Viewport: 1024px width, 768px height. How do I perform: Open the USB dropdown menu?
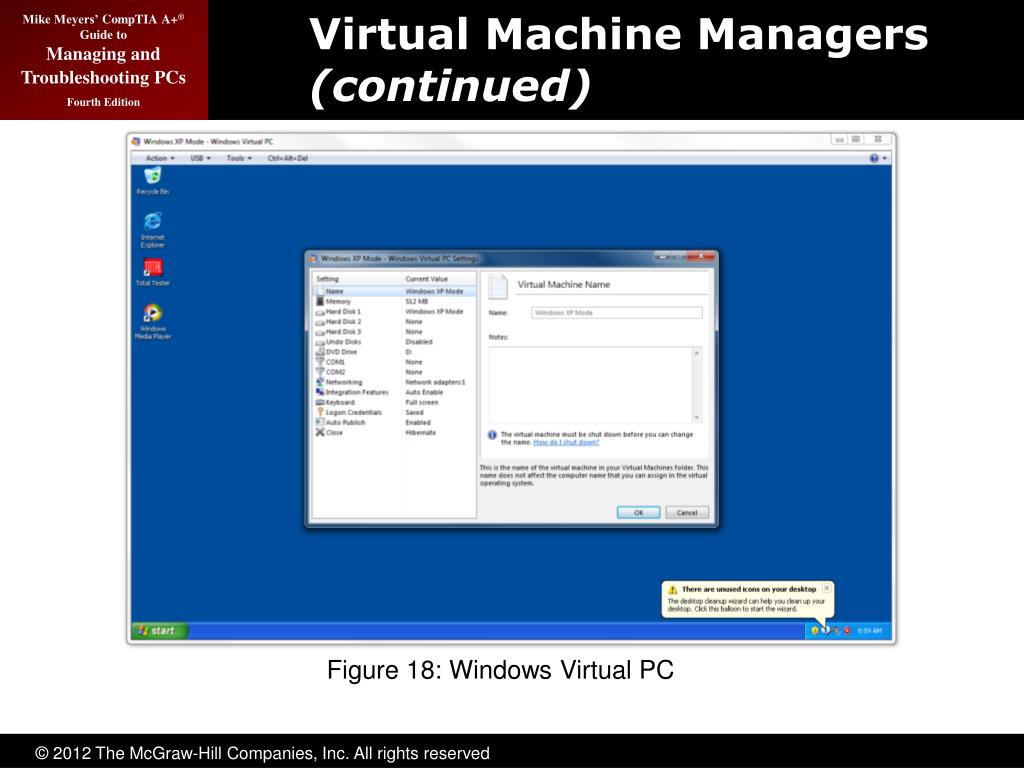[x=200, y=158]
